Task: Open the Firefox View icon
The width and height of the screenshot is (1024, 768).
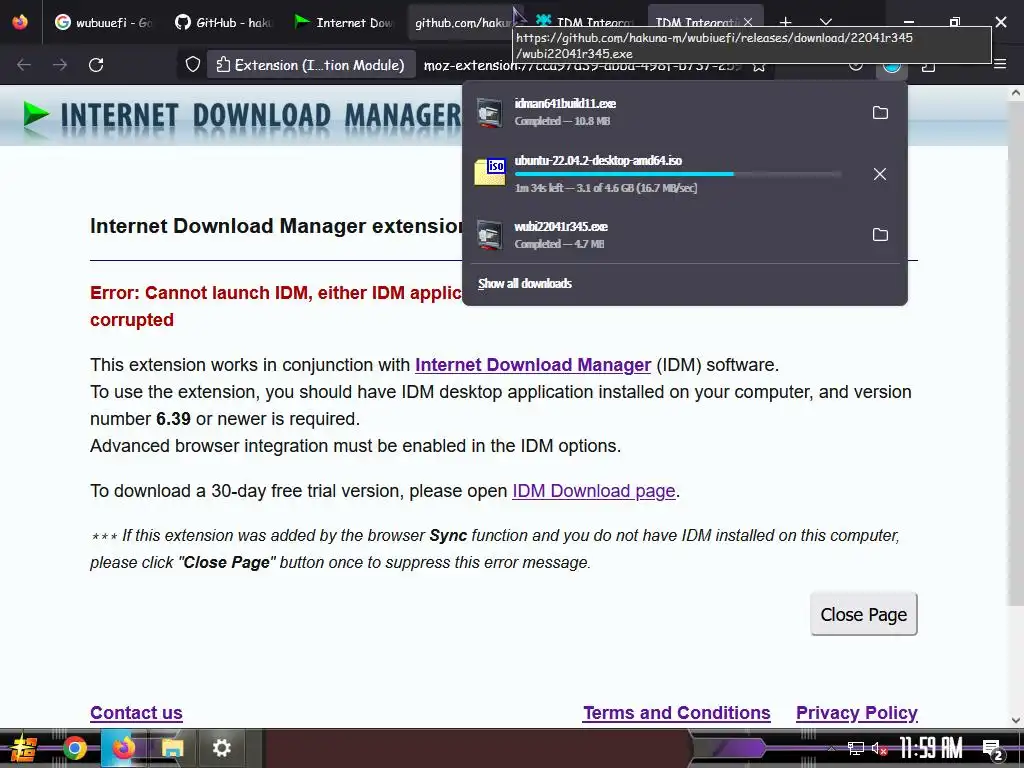Action: point(20,22)
